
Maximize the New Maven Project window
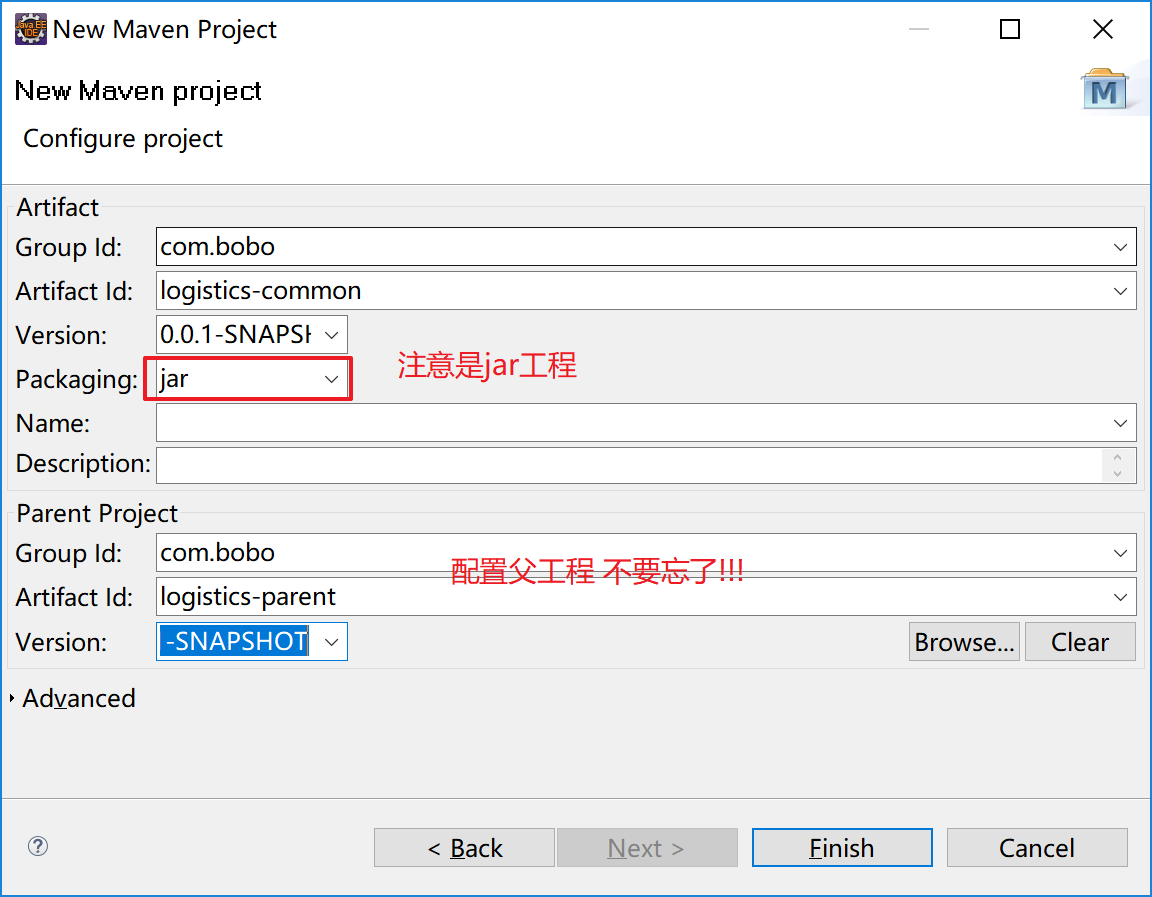[x=1010, y=29]
